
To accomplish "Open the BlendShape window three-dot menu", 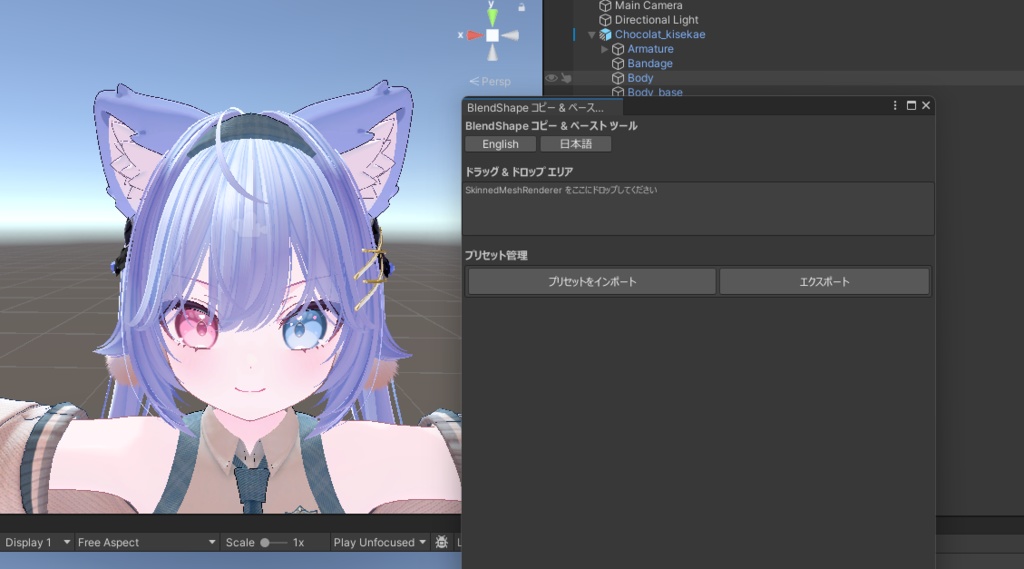I will tap(895, 105).
